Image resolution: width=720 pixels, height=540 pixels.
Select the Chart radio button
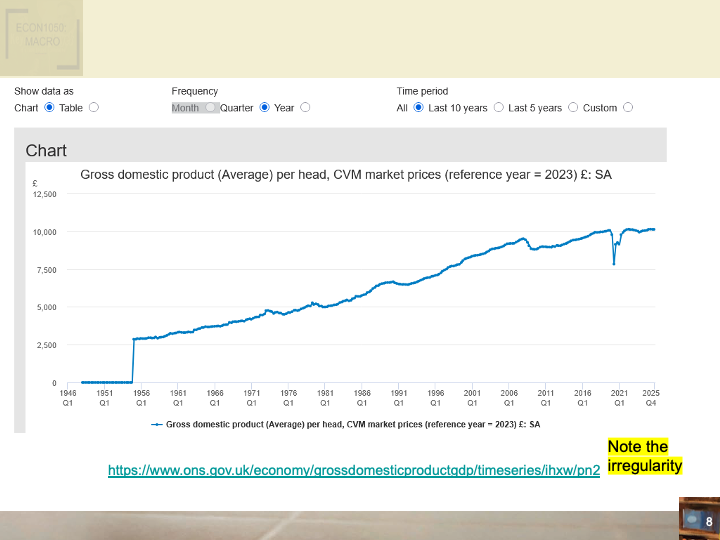(x=49, y=108)
